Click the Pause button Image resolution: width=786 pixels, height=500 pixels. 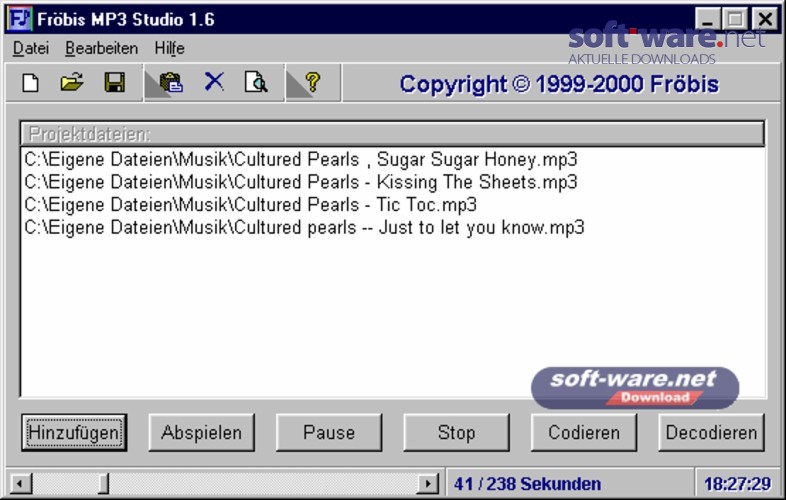point(329,433)
